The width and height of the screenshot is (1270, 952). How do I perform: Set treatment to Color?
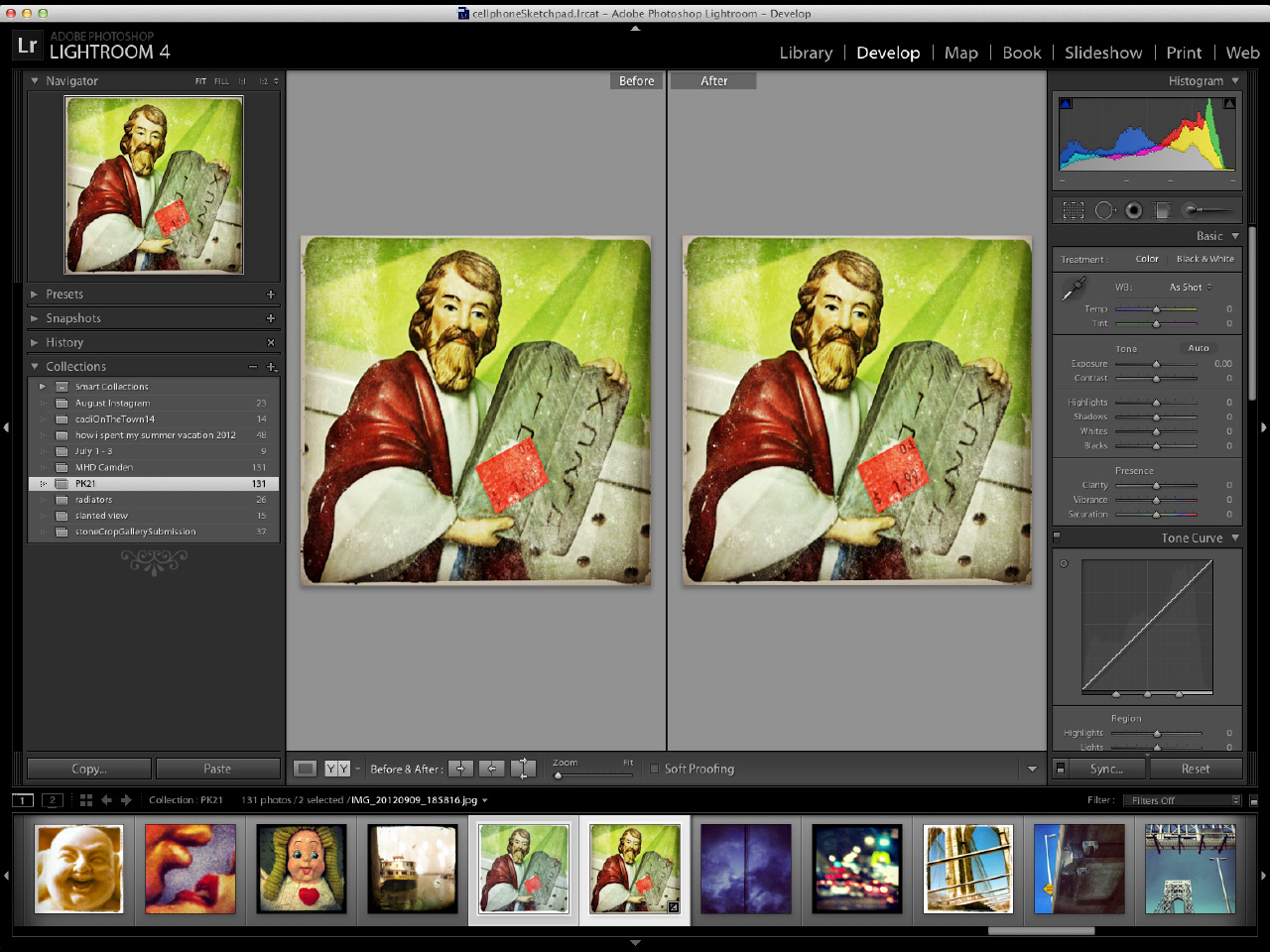[x=1147, y=259]
